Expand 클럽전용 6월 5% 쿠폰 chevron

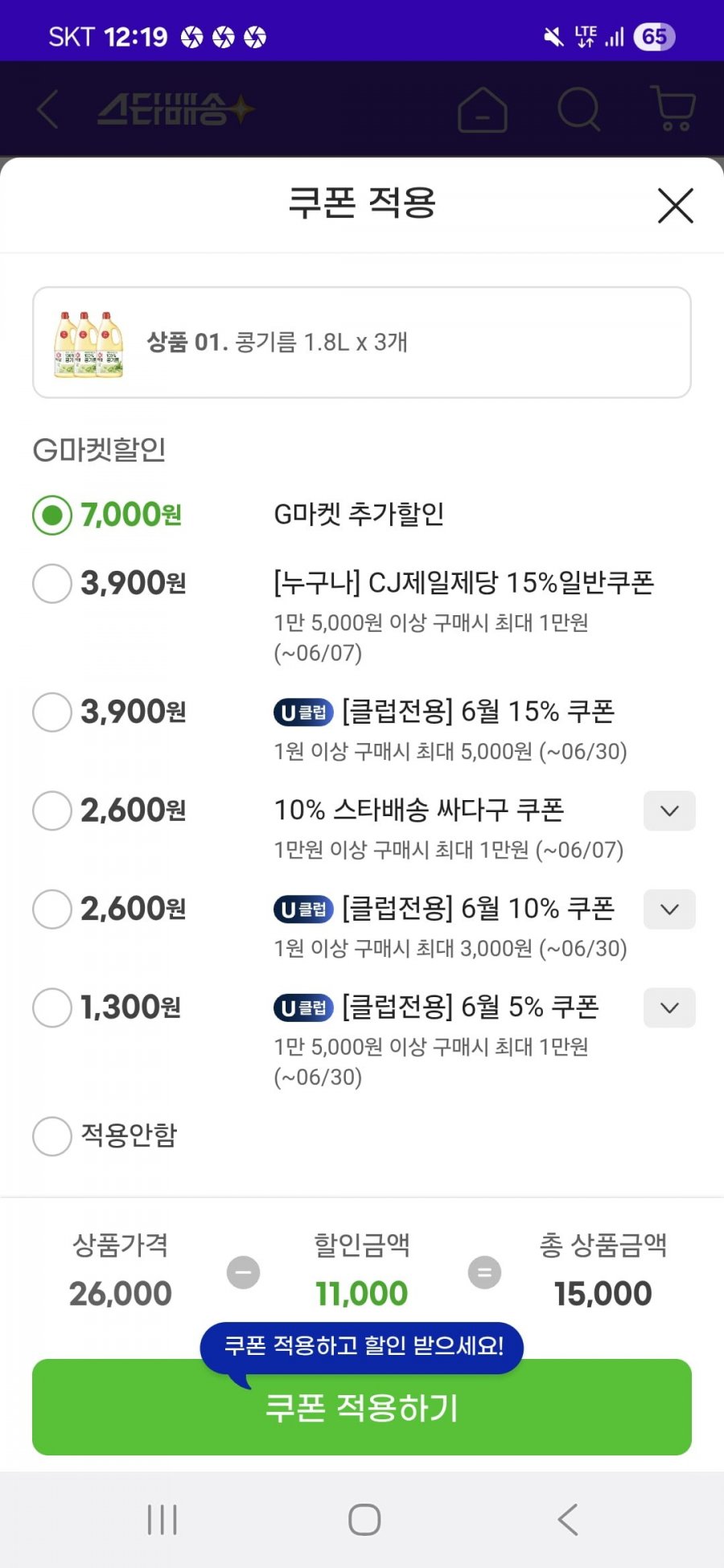669,1008
